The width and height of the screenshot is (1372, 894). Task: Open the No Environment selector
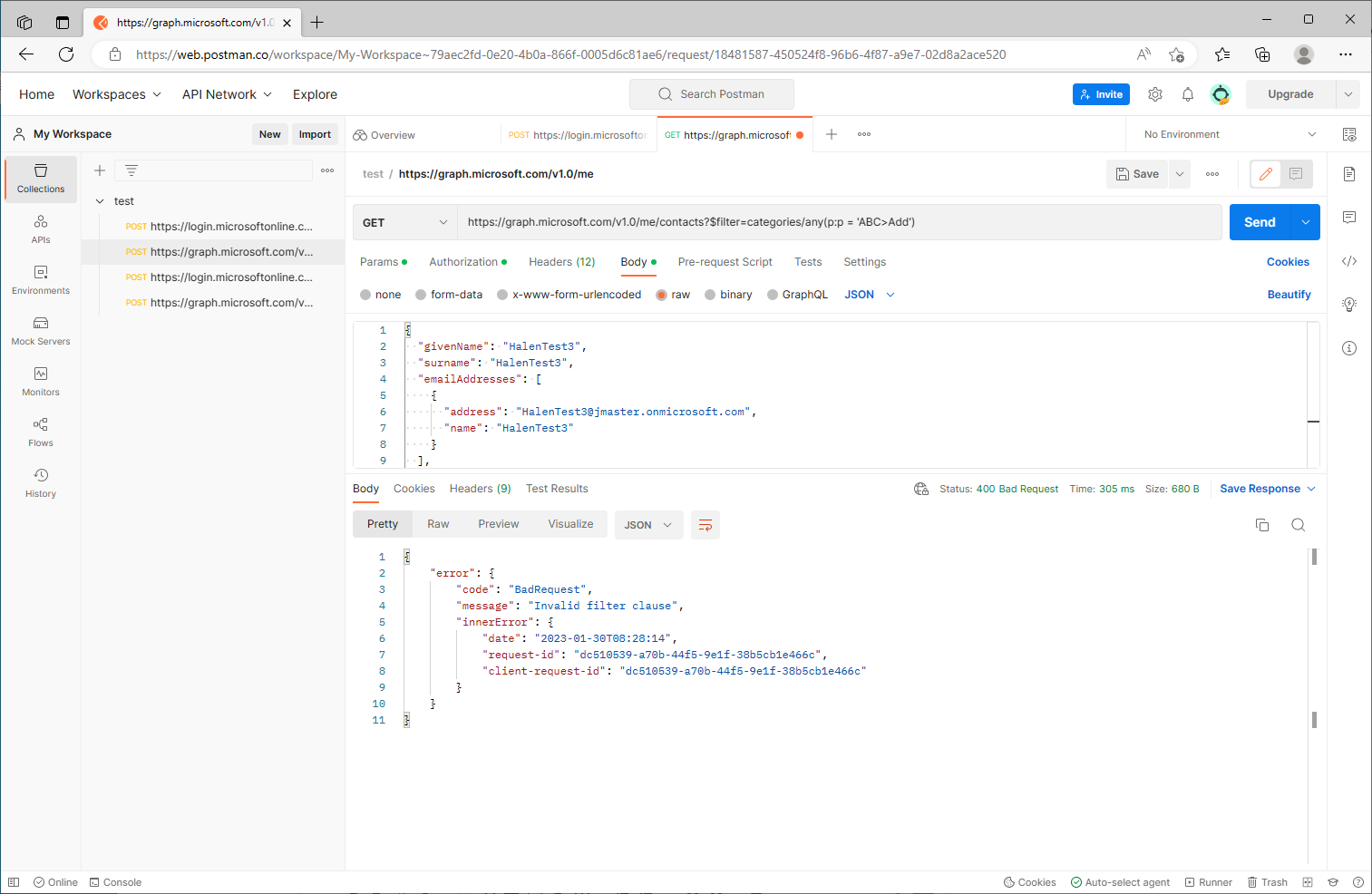[1226, 133]
